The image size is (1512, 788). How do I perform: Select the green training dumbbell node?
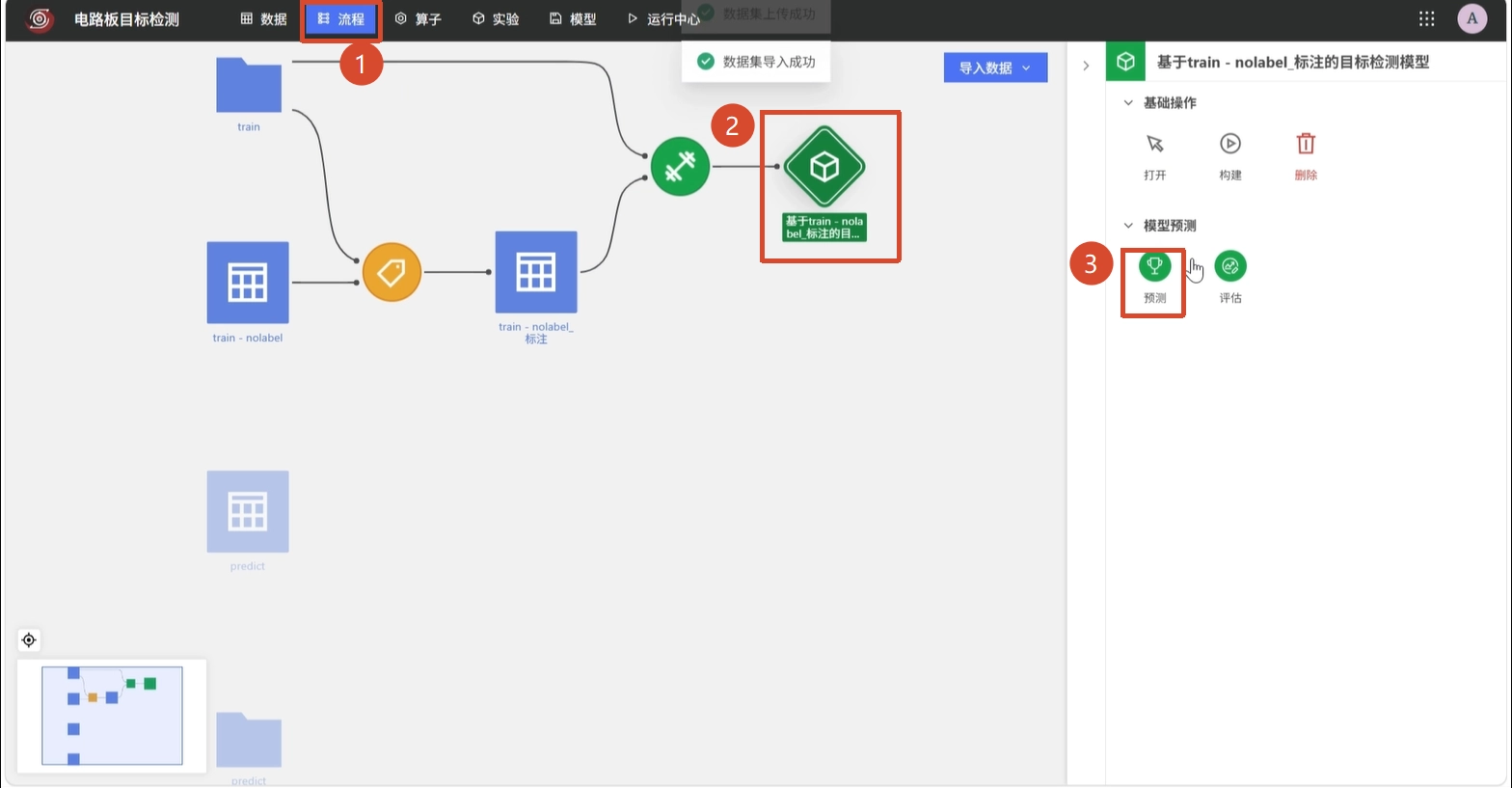click(680, 167)
